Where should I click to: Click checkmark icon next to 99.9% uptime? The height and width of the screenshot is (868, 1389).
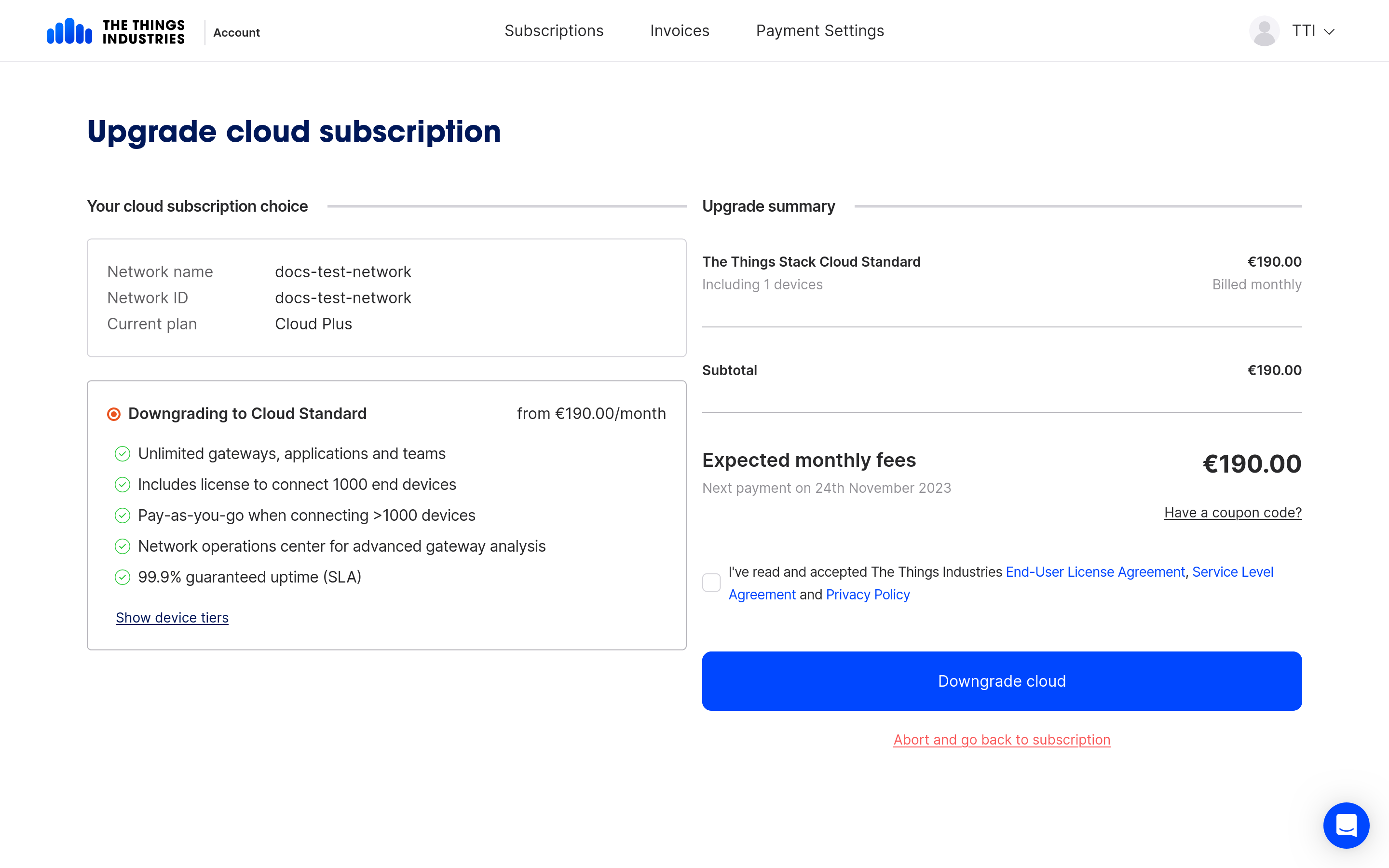[122, 578]
